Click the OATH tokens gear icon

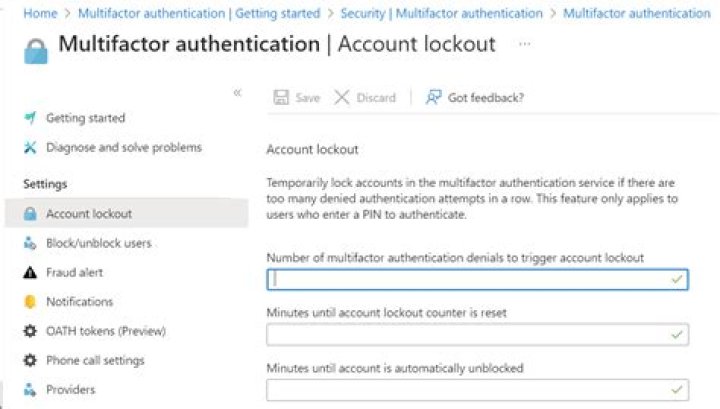(29, 331)
